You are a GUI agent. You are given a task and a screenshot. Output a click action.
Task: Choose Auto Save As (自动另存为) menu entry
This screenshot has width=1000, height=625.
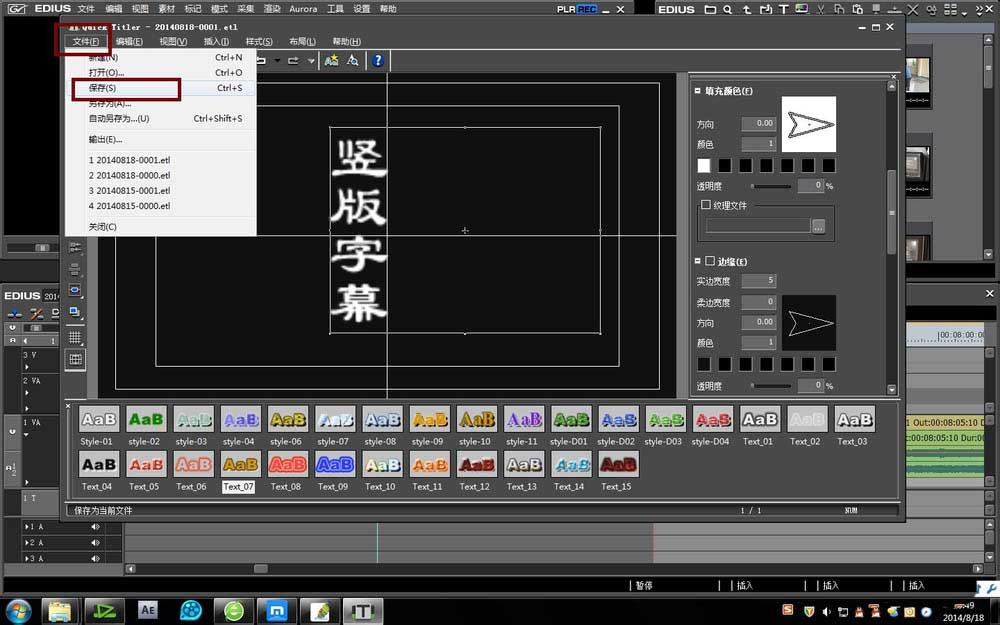160,119
